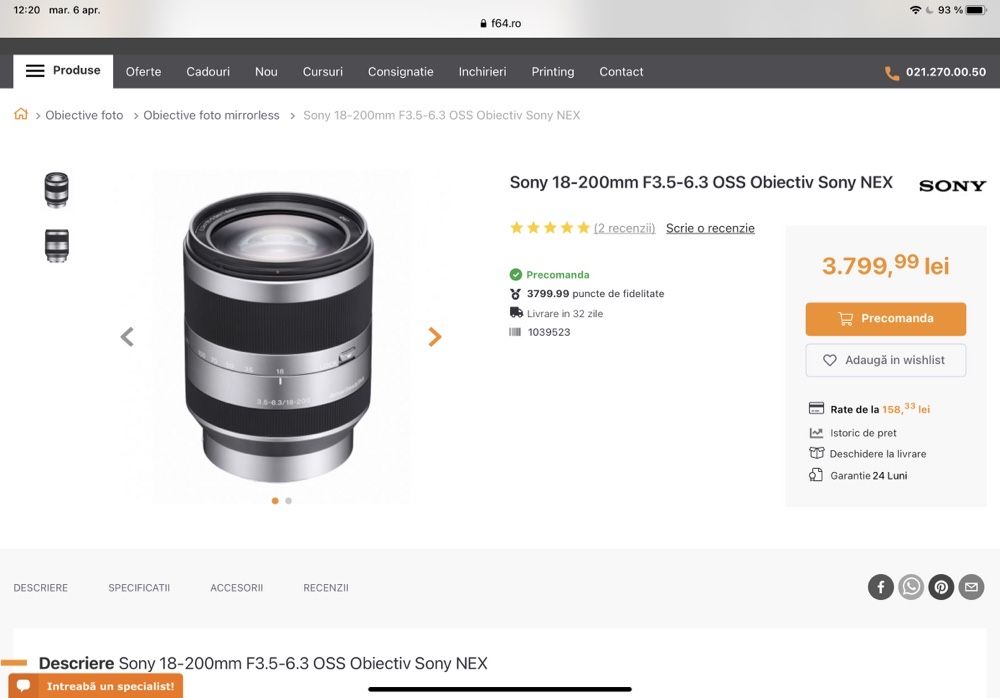
Task: Call the number 021.270.00.50
Action: (x=946, y=72)
